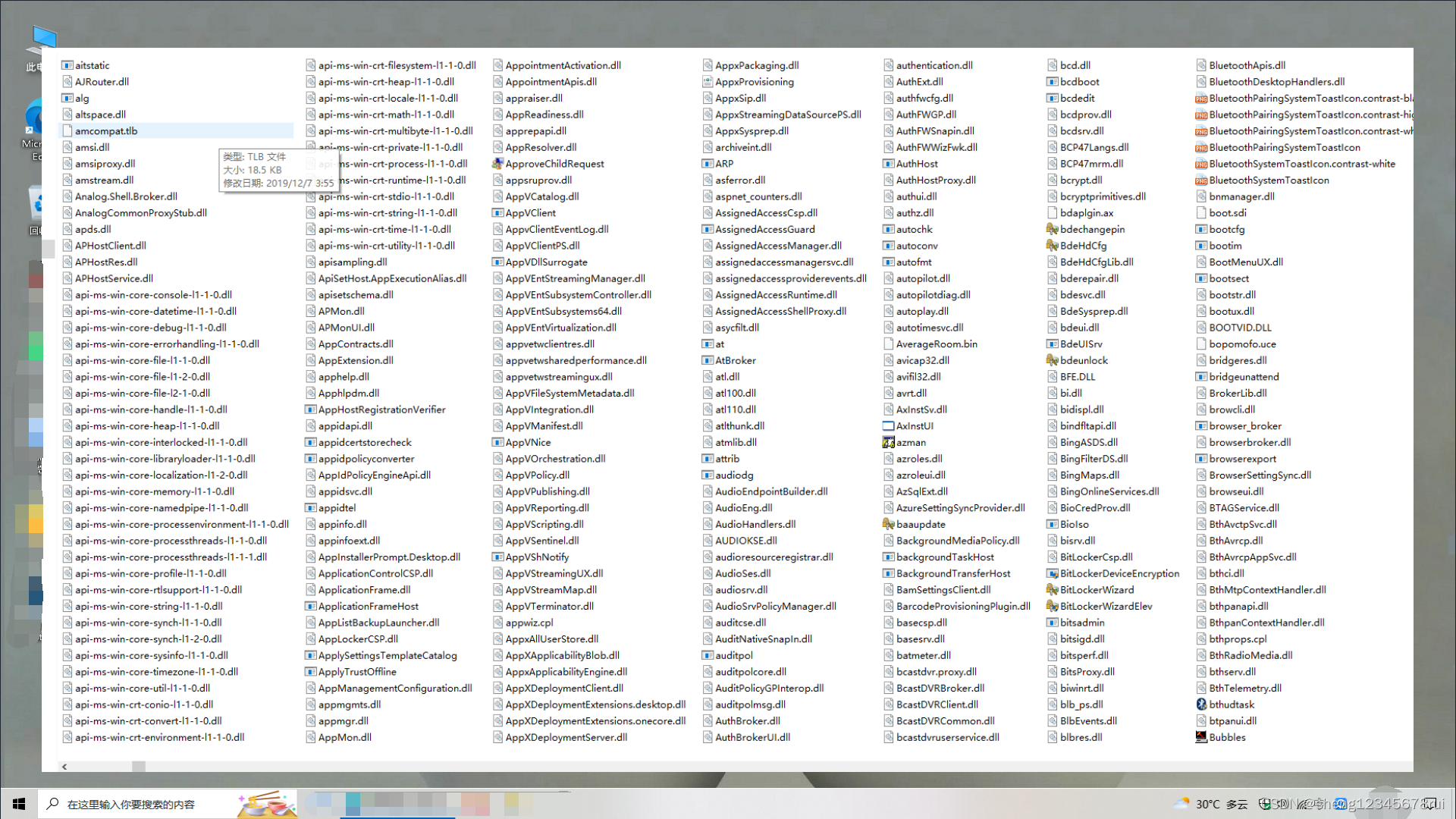
Task: Select the azman application icon
Action: click(x=889, y=442)
